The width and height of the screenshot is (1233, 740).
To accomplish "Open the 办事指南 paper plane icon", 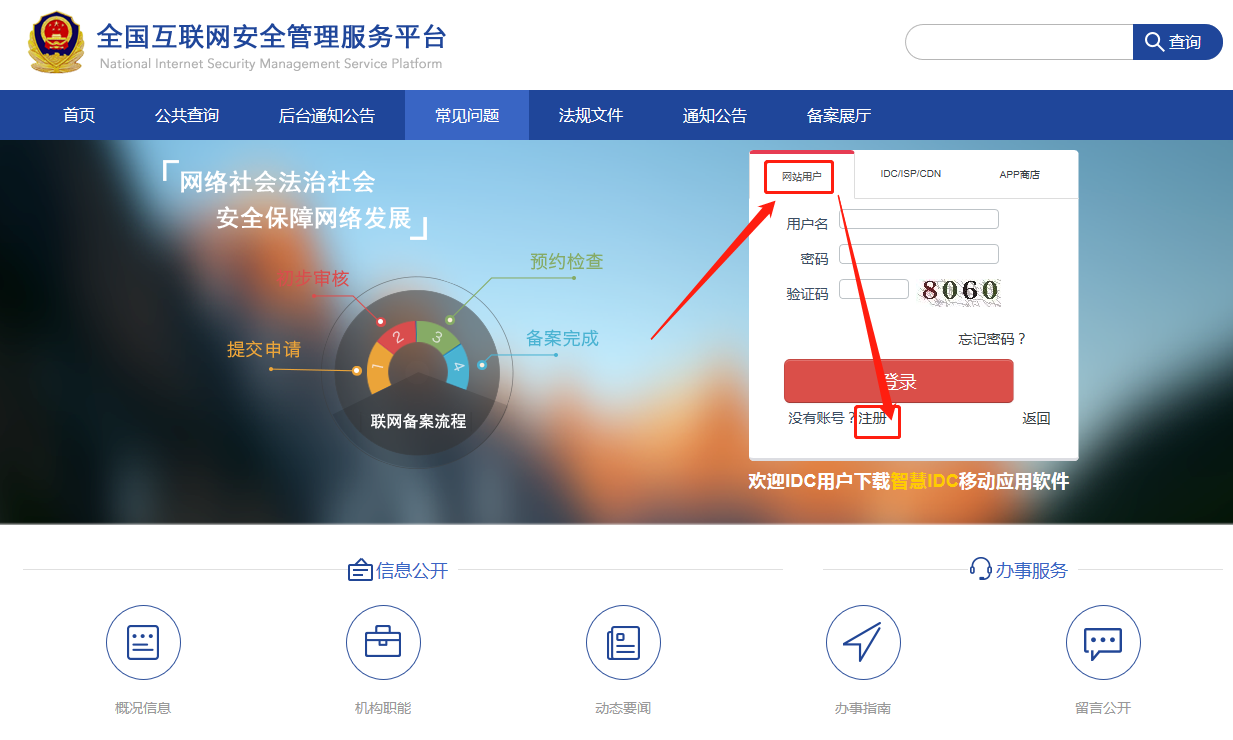I will point(863,642).
